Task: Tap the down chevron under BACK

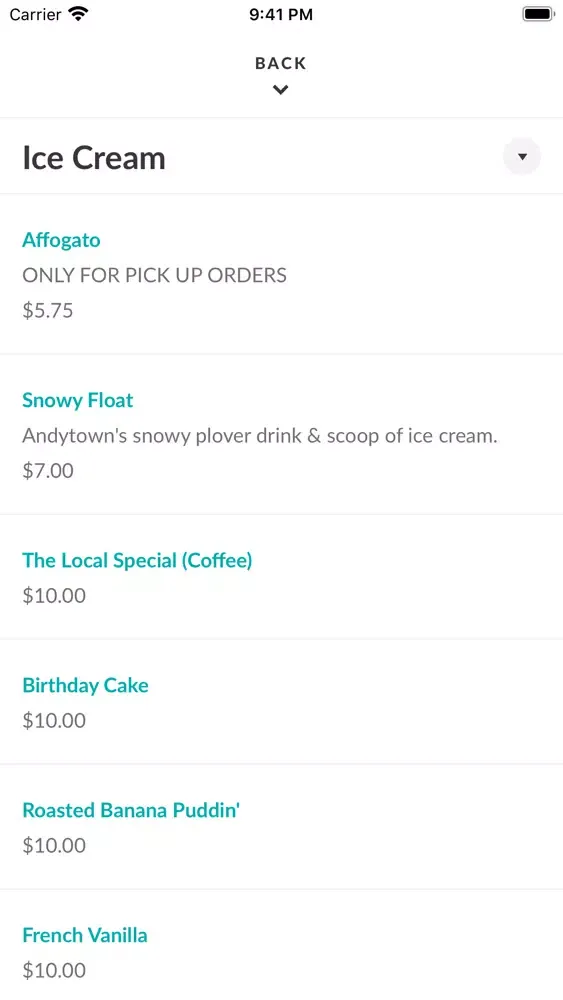Action: [x=281, y=90]
